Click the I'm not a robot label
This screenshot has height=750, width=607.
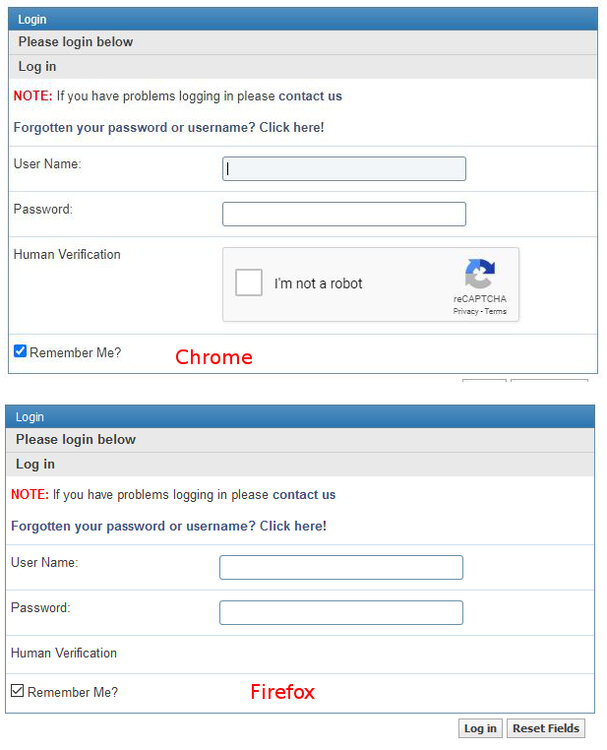pos(318,284)
